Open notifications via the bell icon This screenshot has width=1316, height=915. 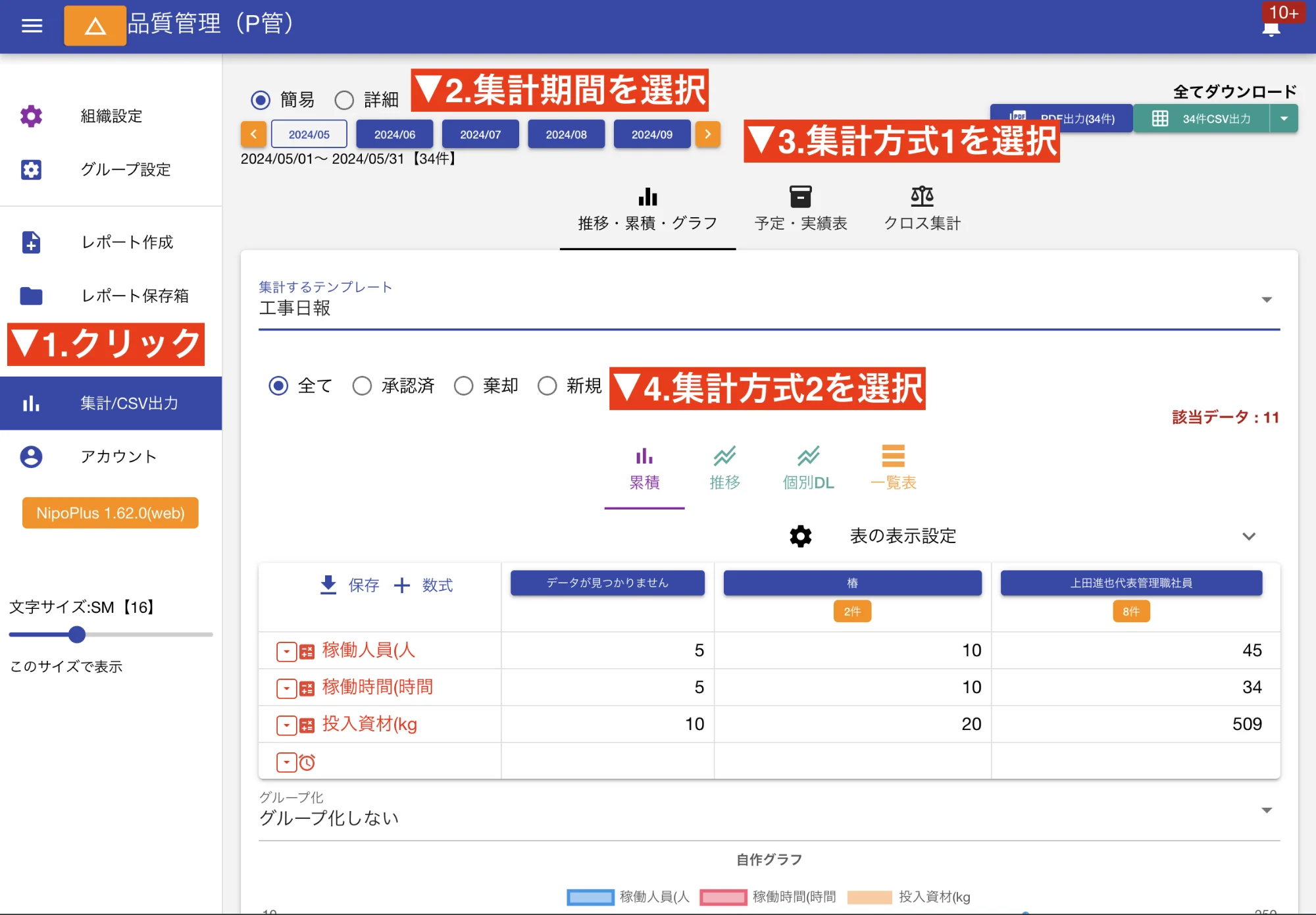[x=1269, y=28]
